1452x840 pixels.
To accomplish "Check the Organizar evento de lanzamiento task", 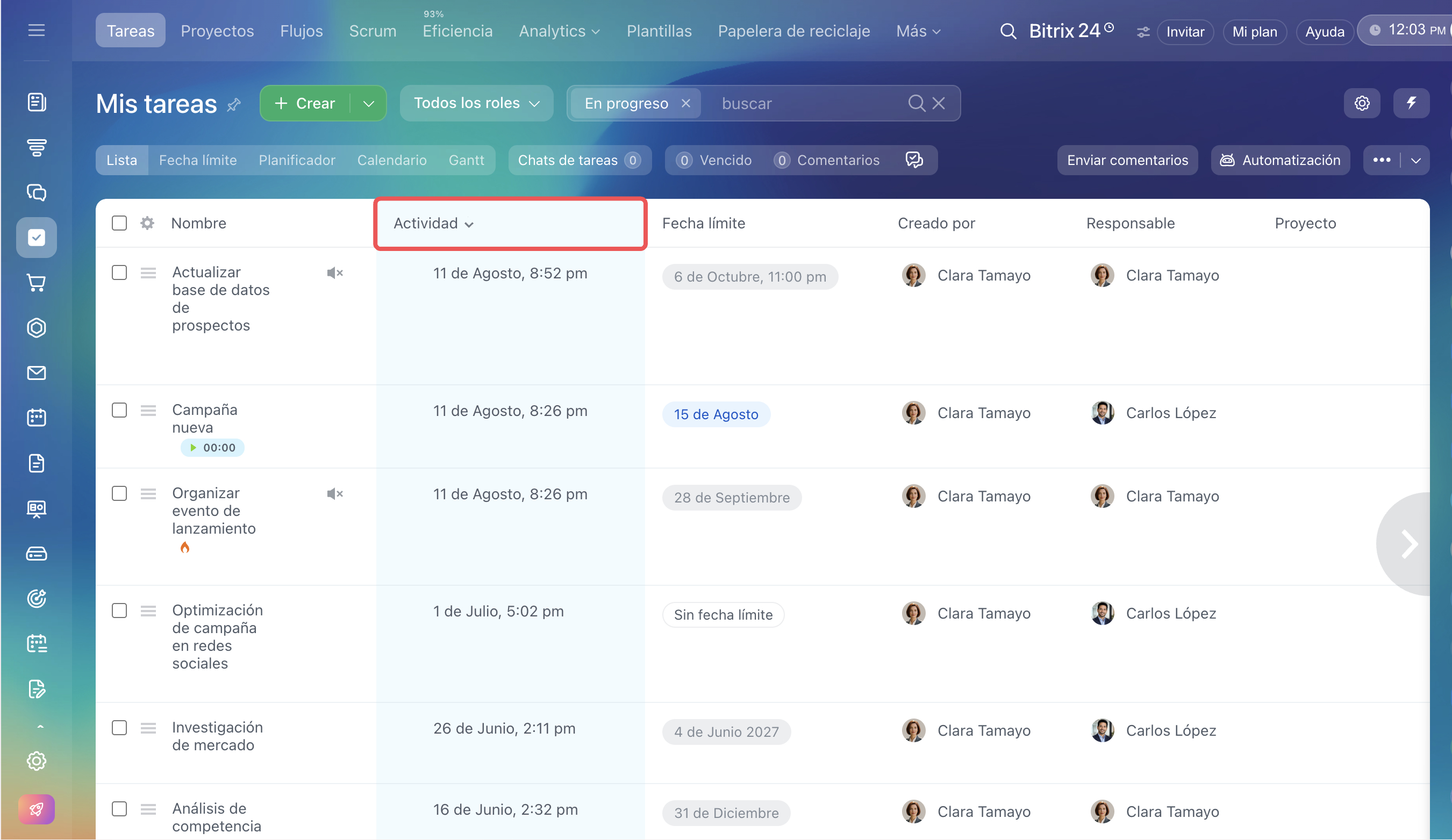I will [119, 494].
